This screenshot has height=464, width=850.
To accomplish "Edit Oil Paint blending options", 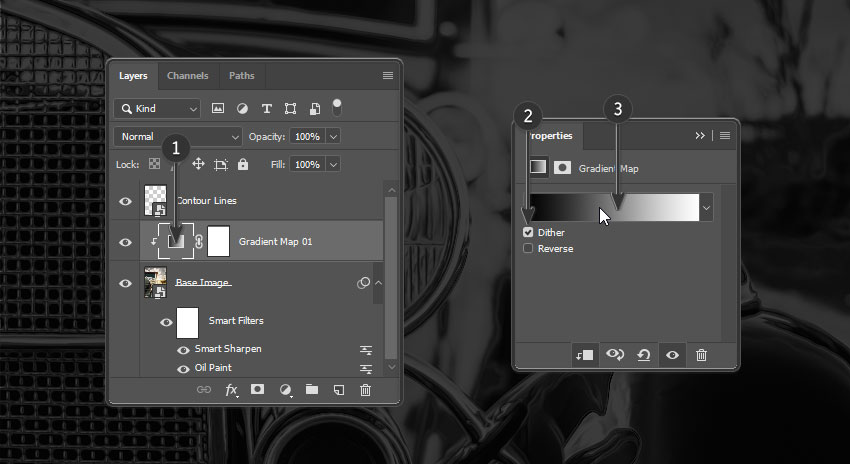I will click(366, 369).
